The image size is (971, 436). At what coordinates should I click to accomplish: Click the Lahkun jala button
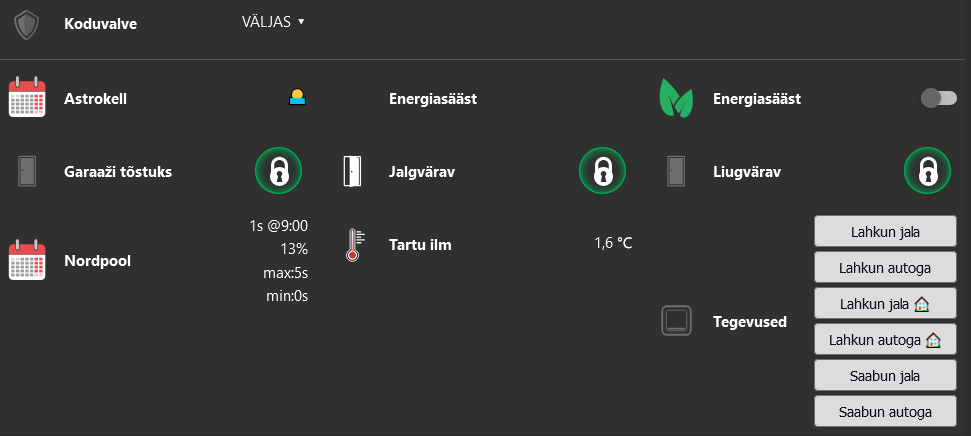[885, 232]
